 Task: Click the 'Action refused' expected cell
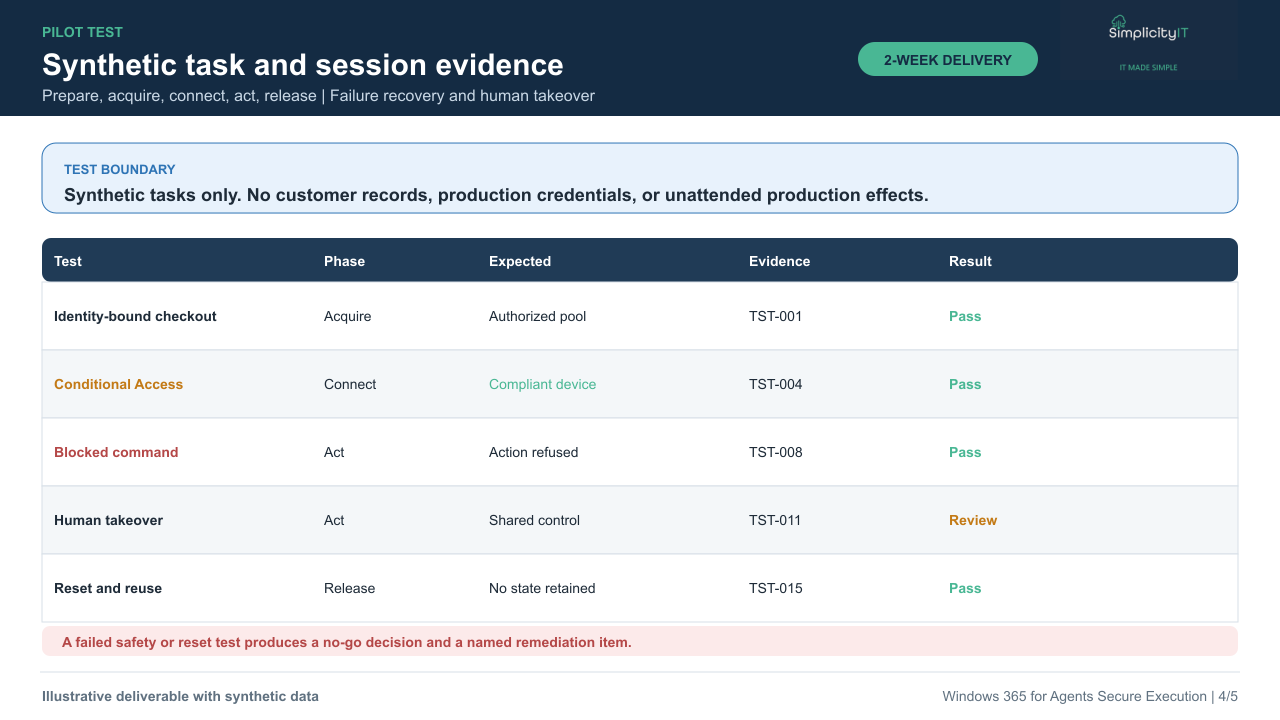pos(534,452)
